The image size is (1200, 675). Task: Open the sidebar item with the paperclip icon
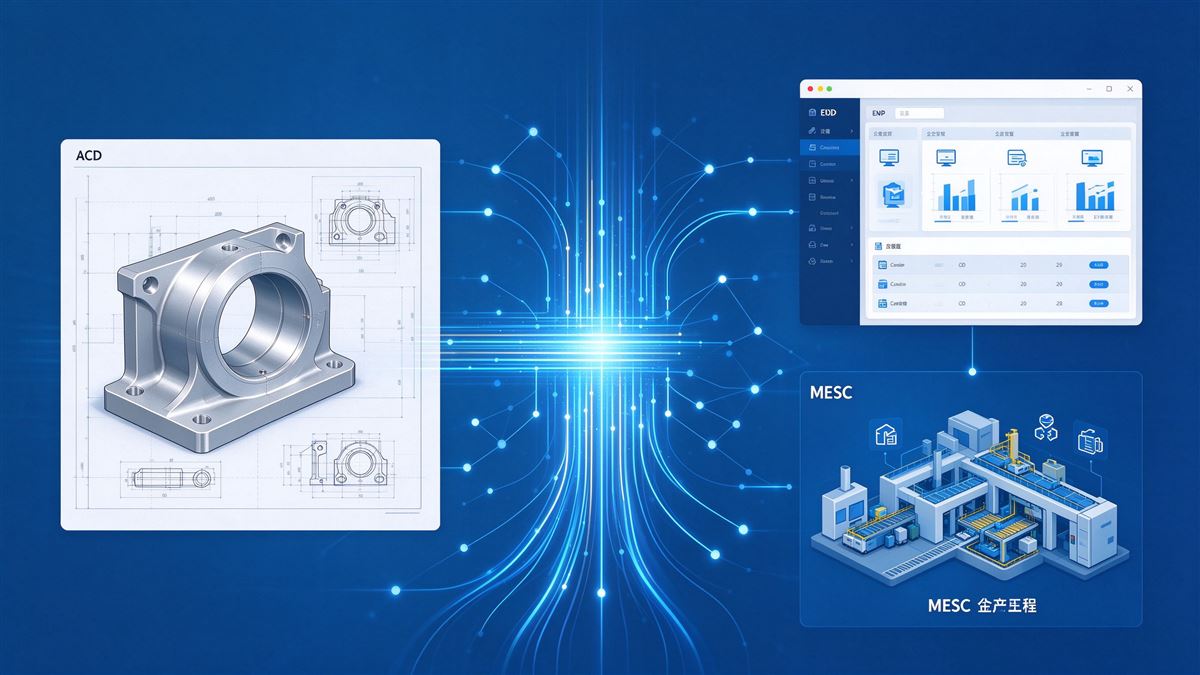click(x=830, y=131)
